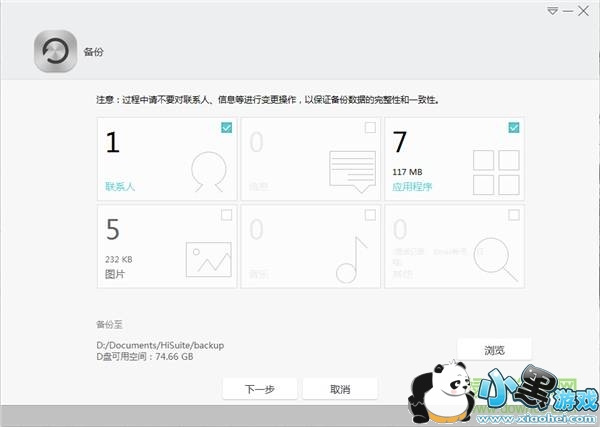Click the 备份 title text
Image resolution: width=600 pixels, height=427 pixels.
[93, 52]
